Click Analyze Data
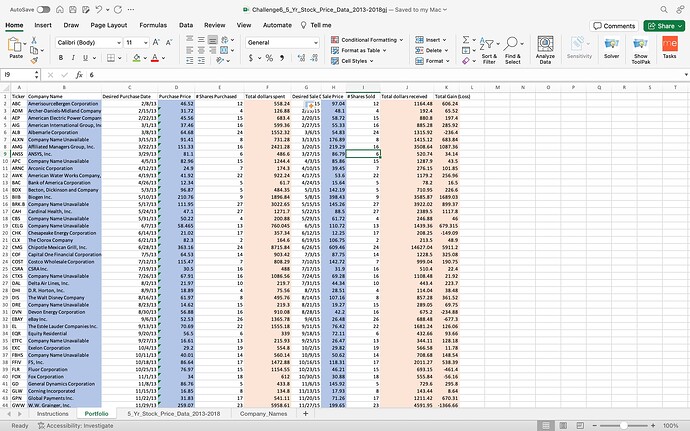Screen dimensions: 690x431 click(545, 50)
